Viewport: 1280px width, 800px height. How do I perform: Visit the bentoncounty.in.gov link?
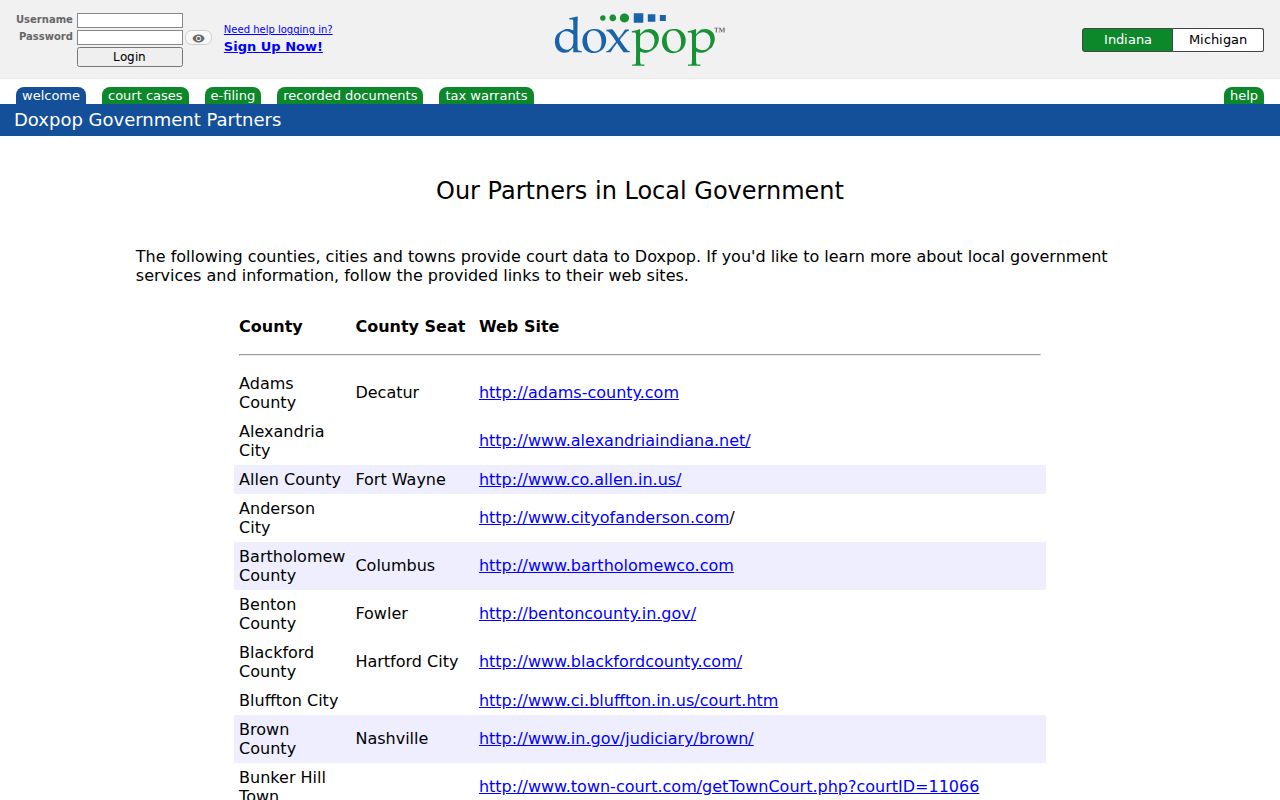click(588, 614)
